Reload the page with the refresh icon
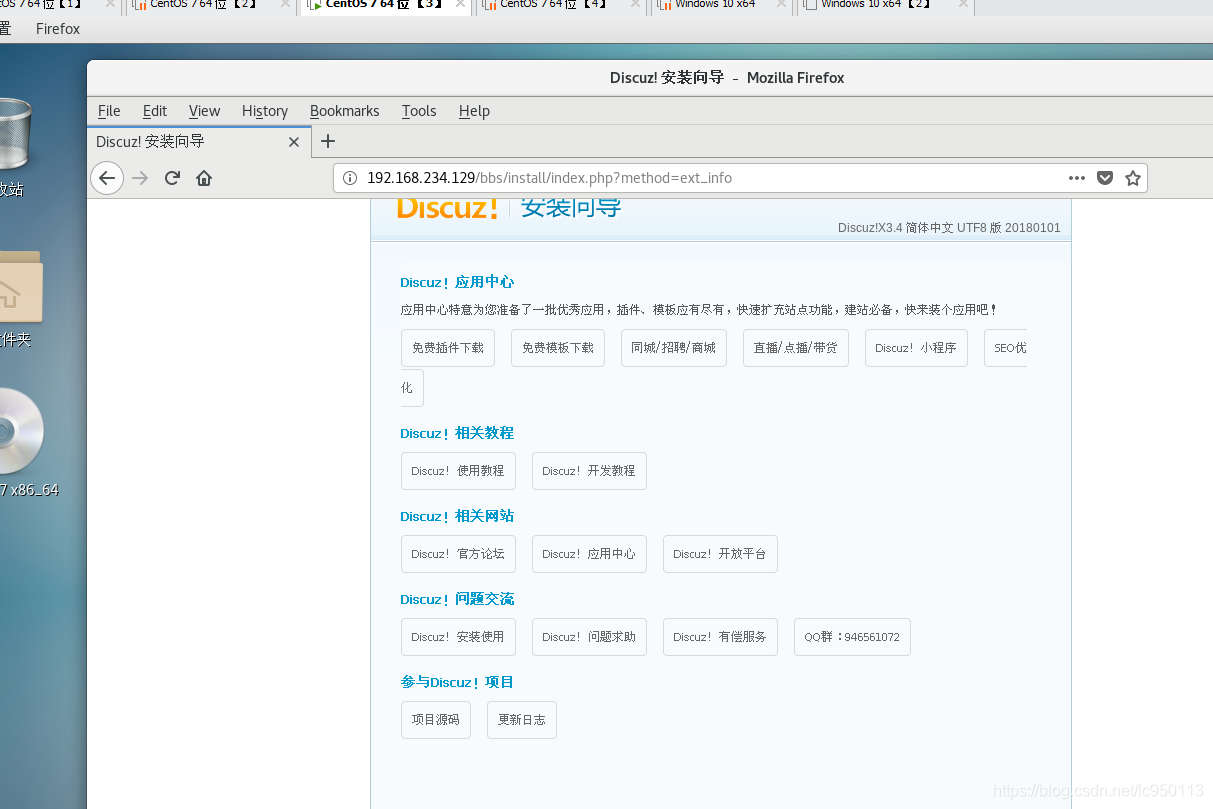 point(172,178)
